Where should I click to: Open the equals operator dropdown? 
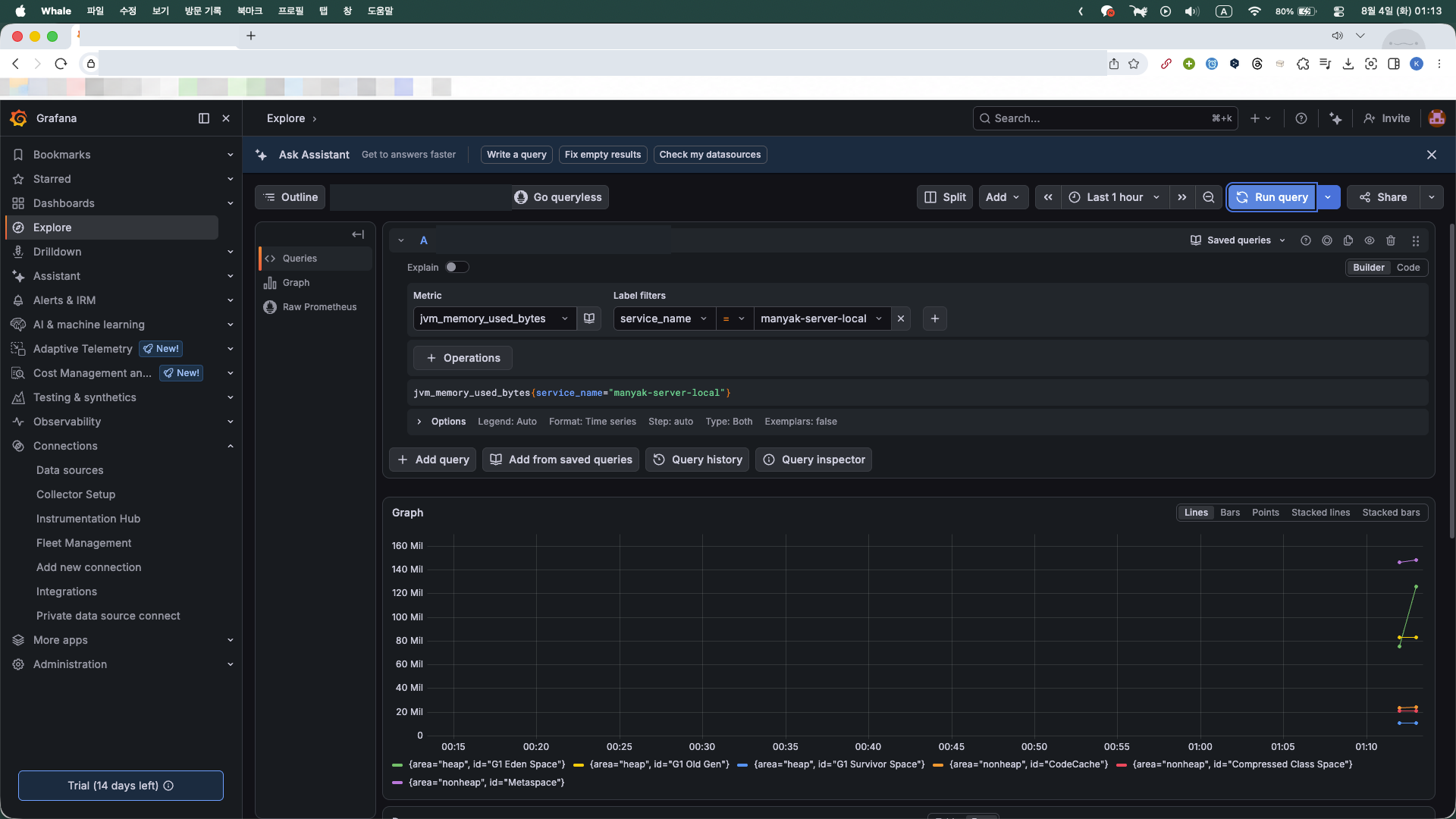734,318
